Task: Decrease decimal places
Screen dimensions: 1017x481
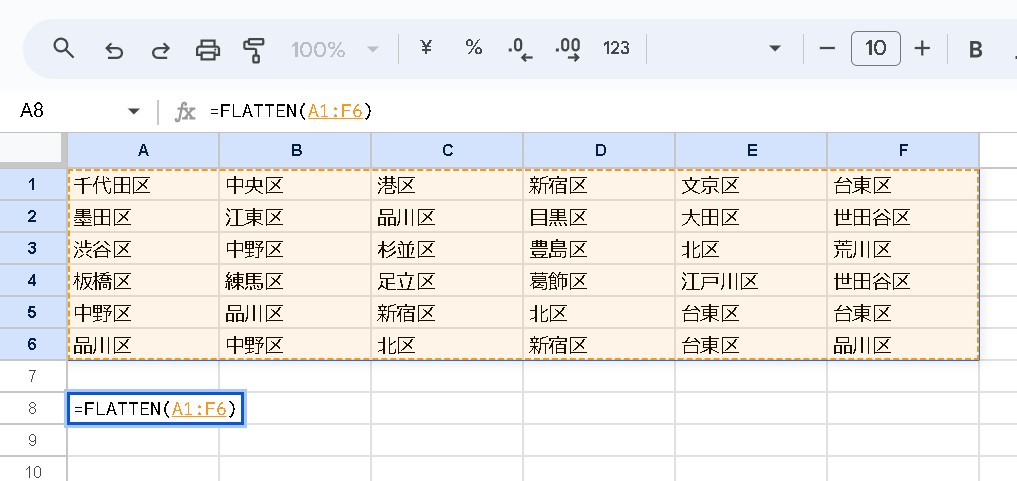Action: (520, 49)
